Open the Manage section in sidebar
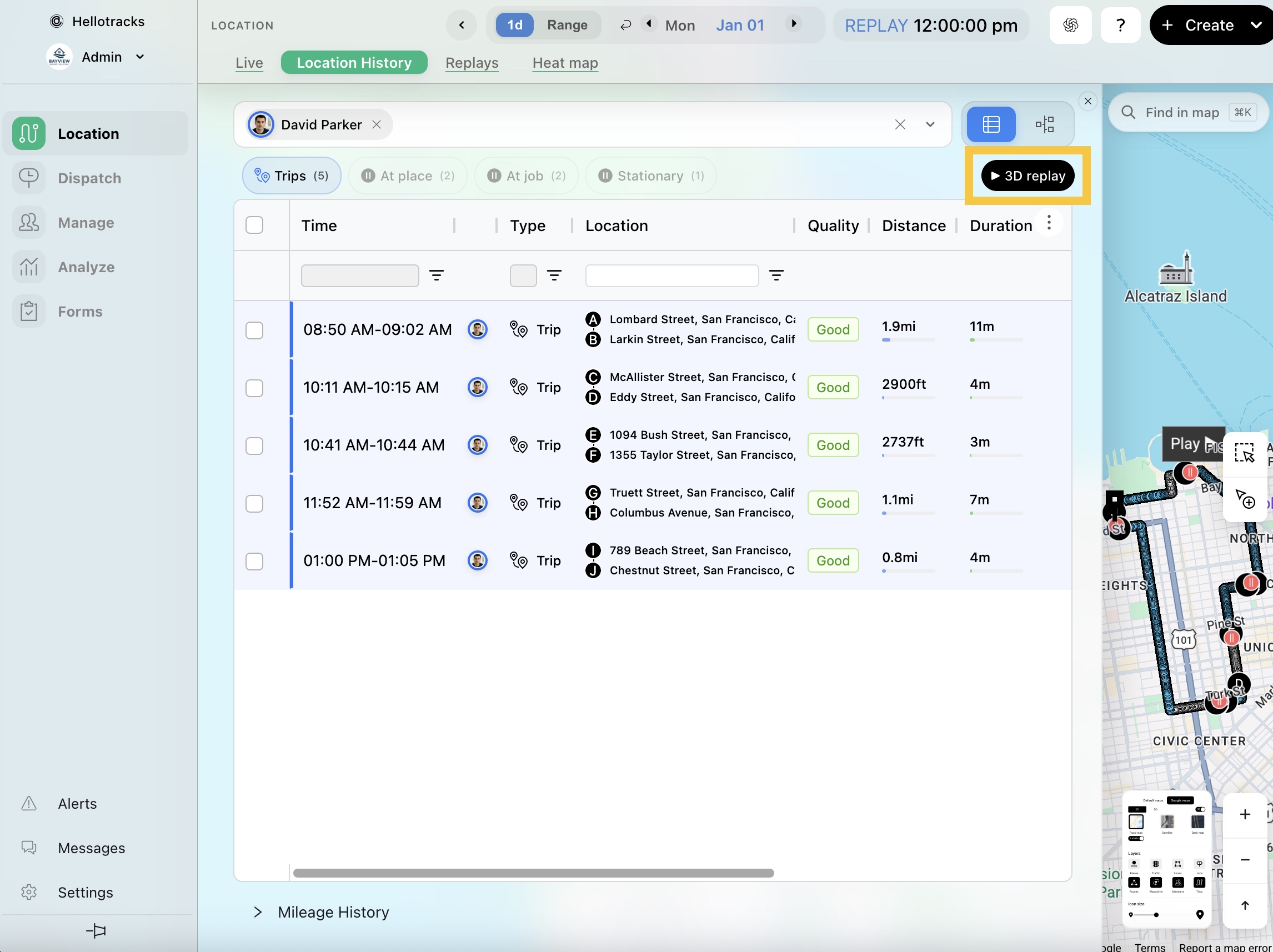The height and width of the screenshot is (952, 1273). [x=95, y=222]
